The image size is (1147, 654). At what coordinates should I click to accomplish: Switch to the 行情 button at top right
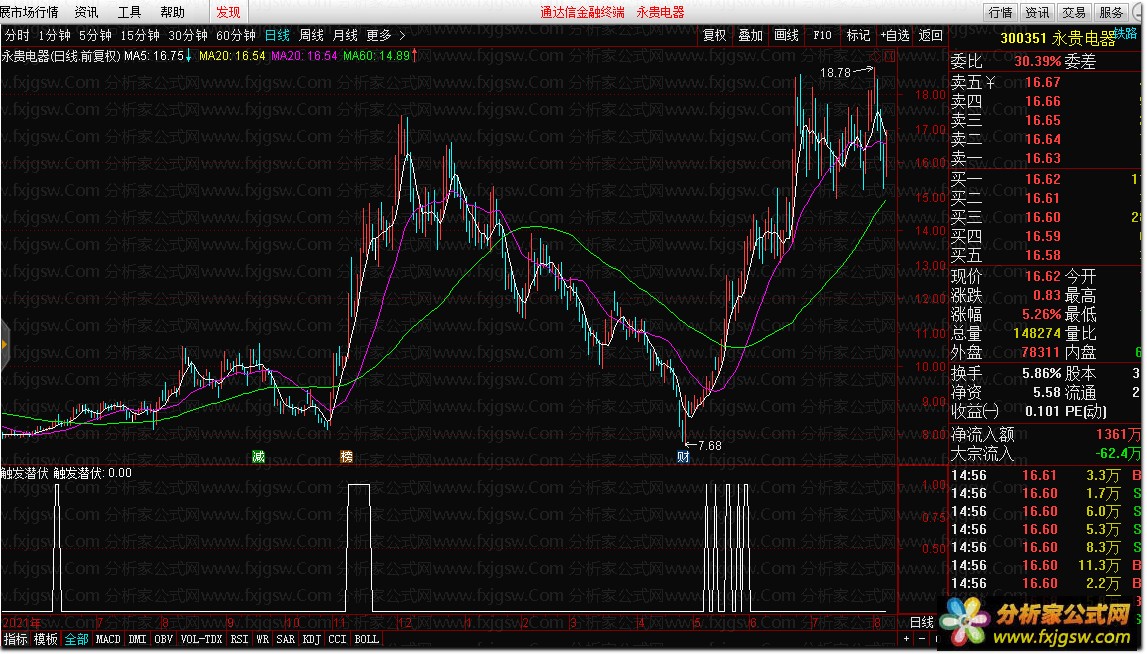(1000, 12)
